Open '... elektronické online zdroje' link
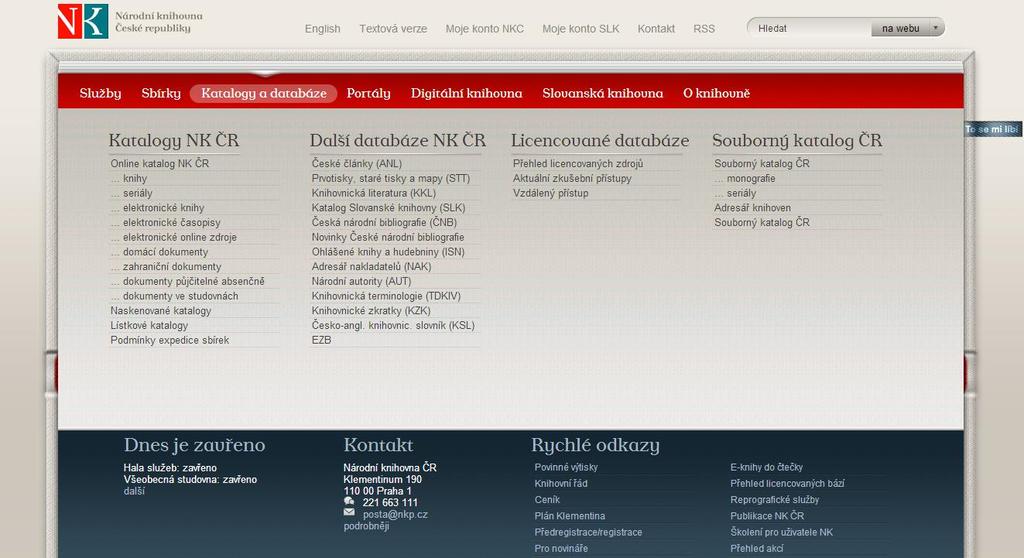The image size is (1024, 558). [x=174, y=237]
